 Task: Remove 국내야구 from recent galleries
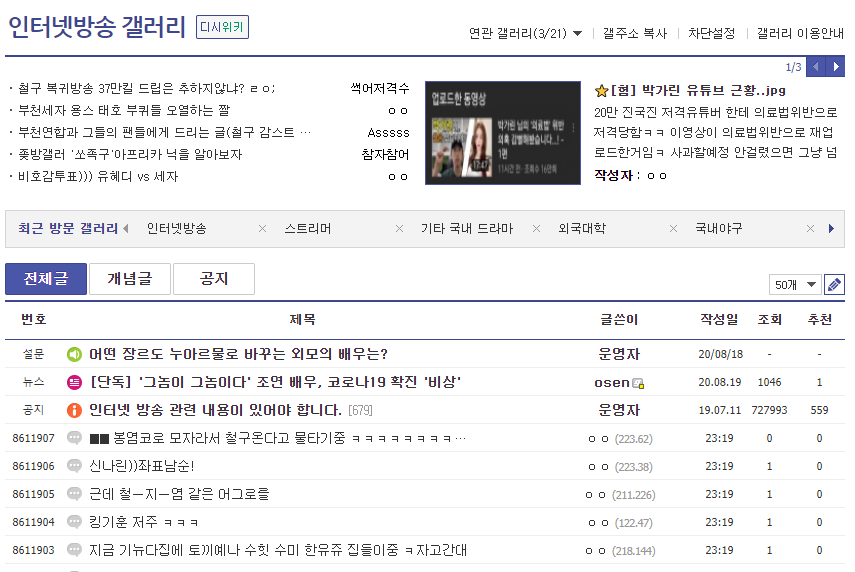coord(810,228)
